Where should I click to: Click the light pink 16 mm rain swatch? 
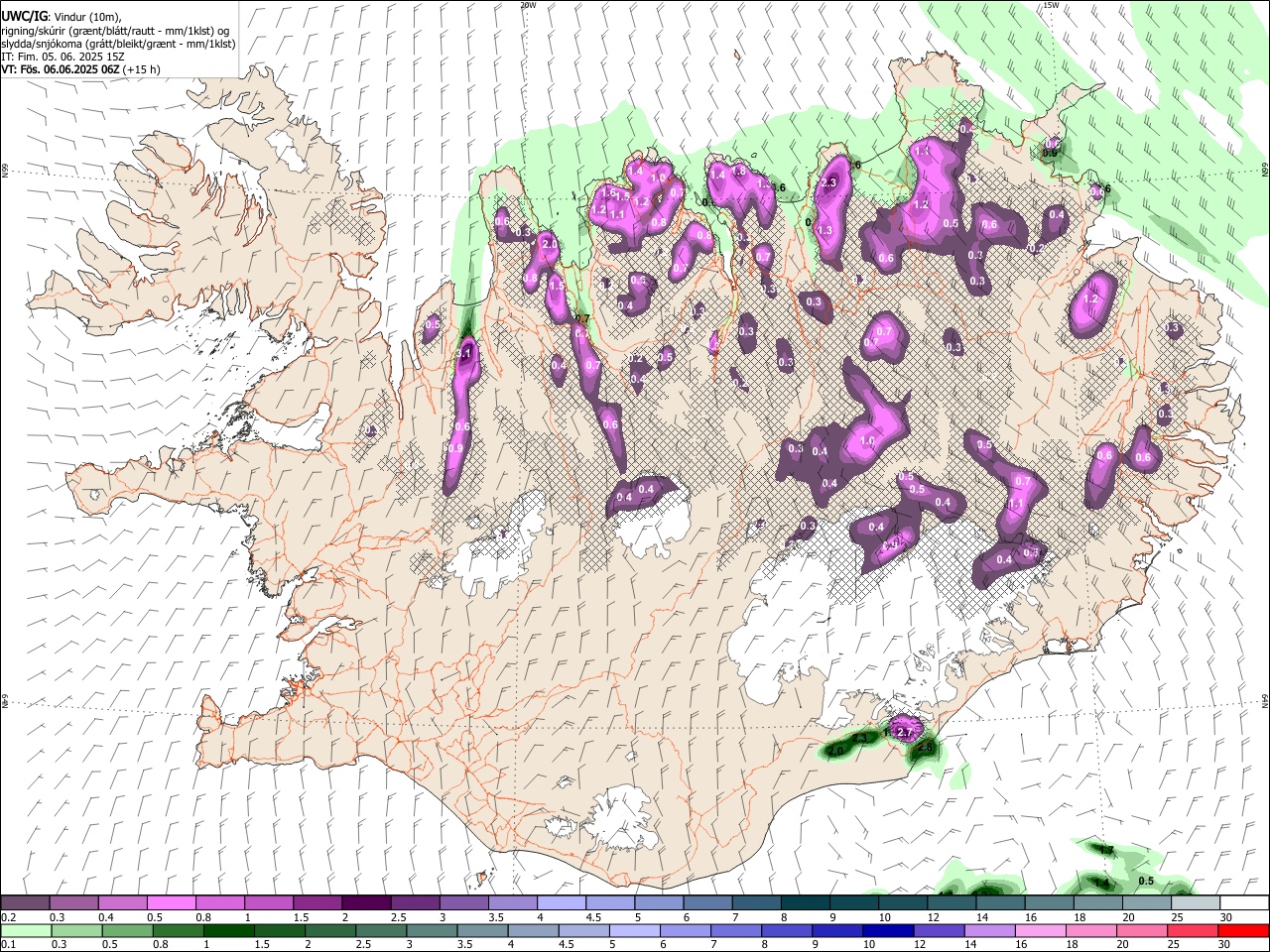(1040, 931)
